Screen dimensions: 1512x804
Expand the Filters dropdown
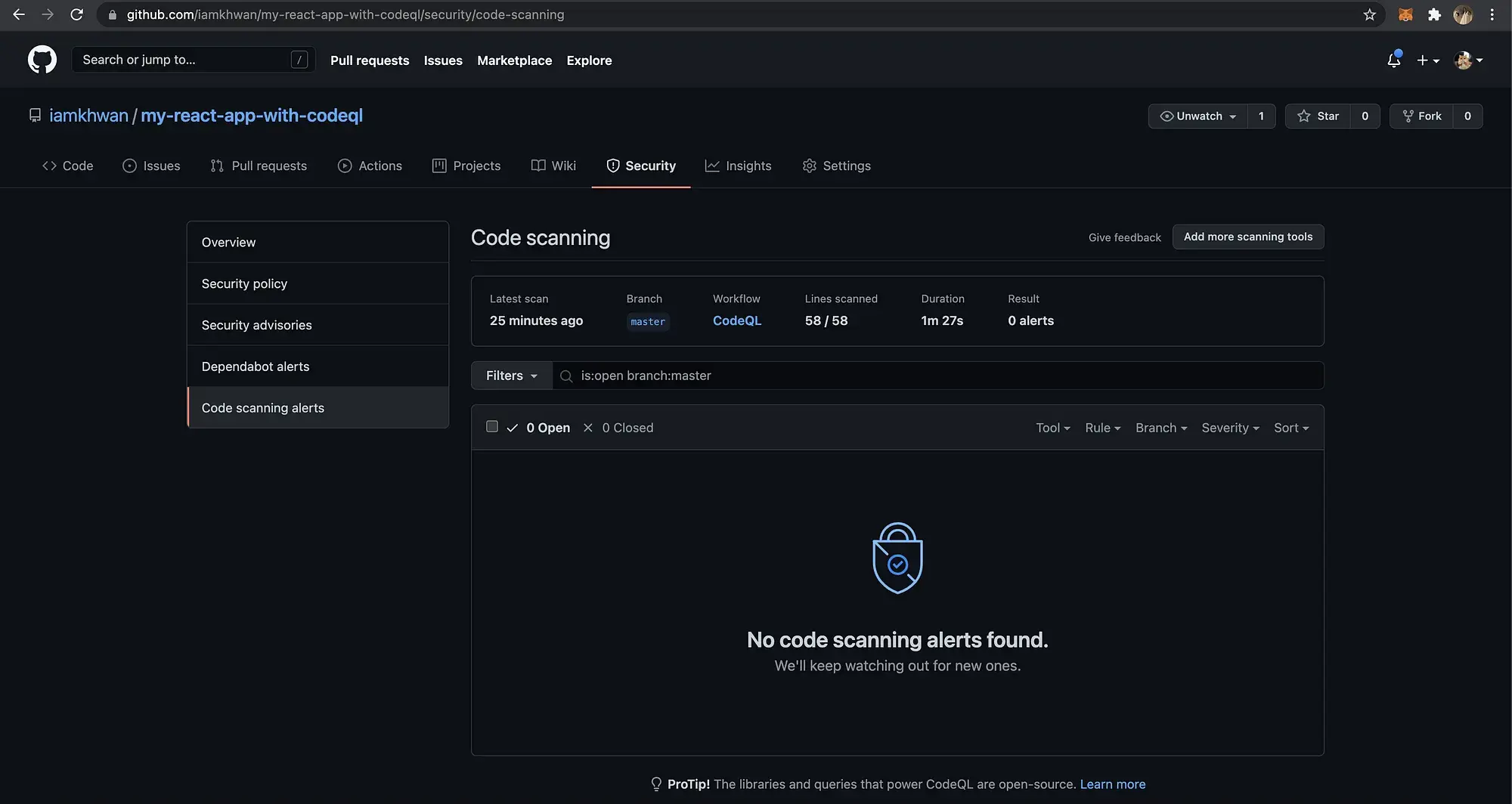point(511,376)
